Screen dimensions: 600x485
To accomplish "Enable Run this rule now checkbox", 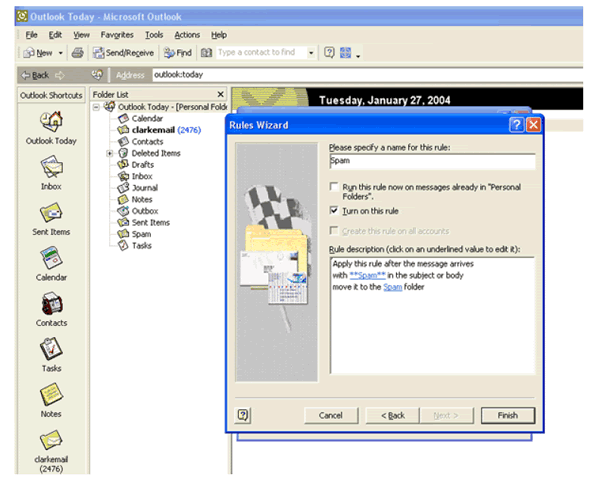I will pyautogui.click(x=334, y=187).
